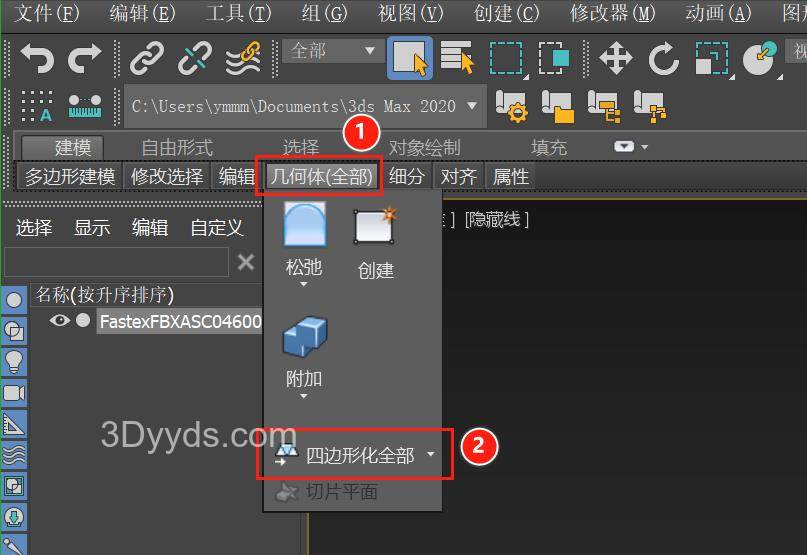This screenshot has width=807, height=555.
Task: Switch to the 填充 ribbon tab
Action: [549, 148]
